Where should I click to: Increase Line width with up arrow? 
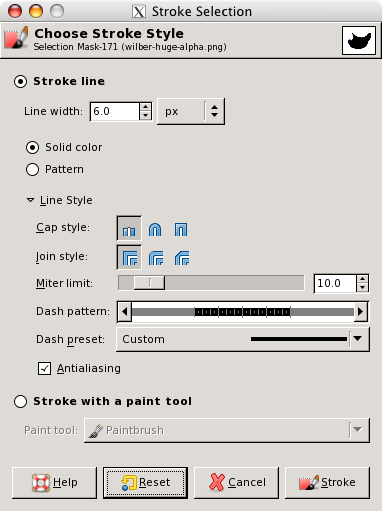[145, 107]
